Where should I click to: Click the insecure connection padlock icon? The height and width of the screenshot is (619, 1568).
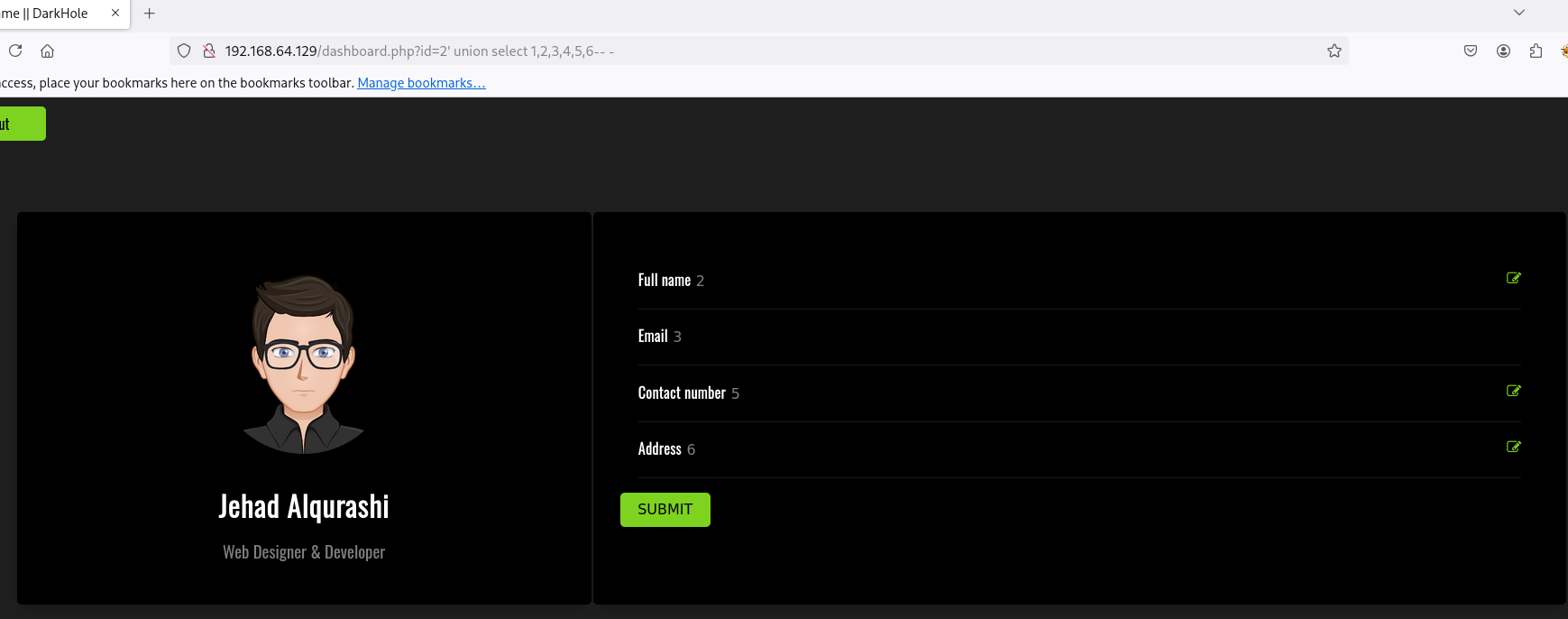[209, 51]
